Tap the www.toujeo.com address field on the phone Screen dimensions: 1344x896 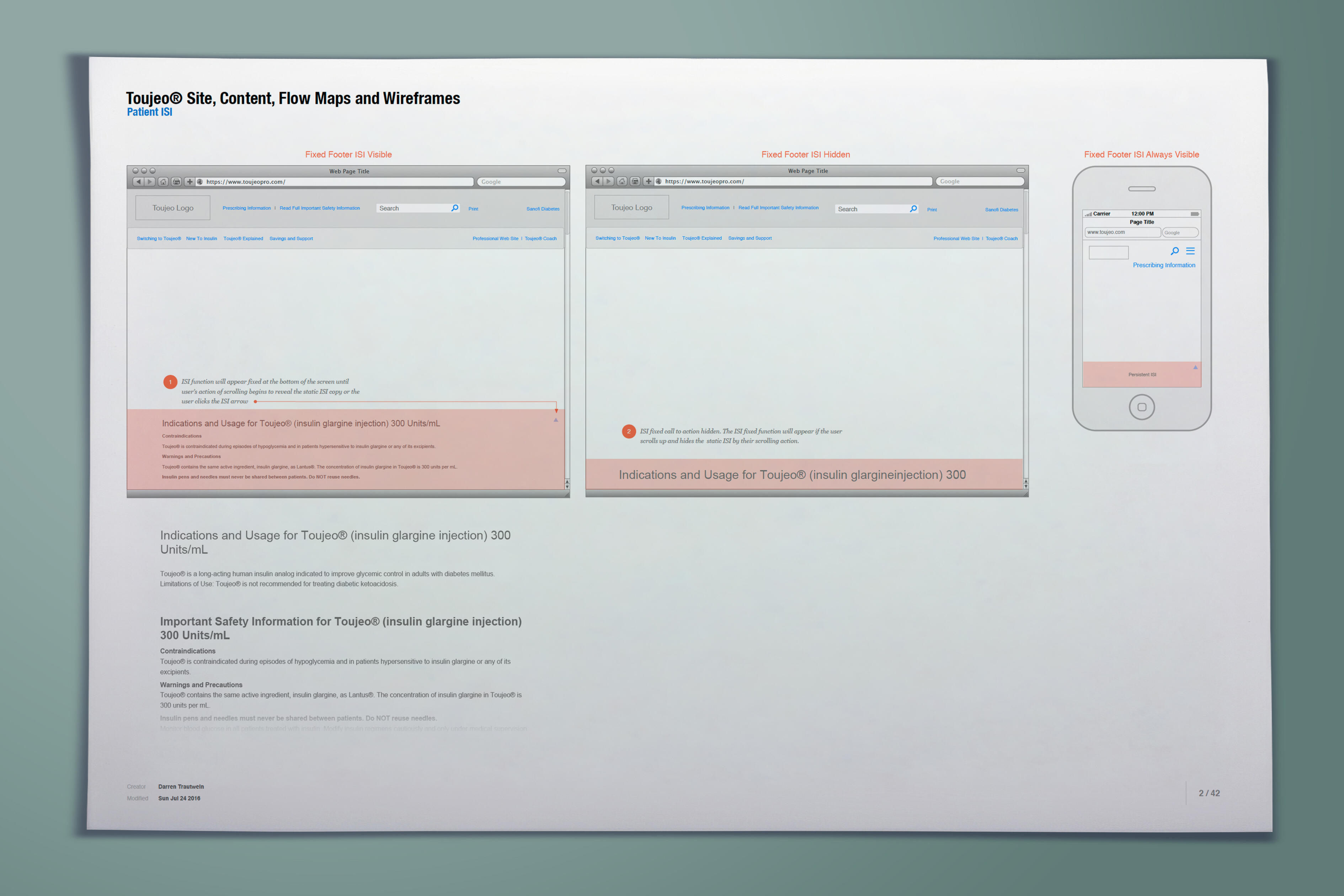(1123, 233)
